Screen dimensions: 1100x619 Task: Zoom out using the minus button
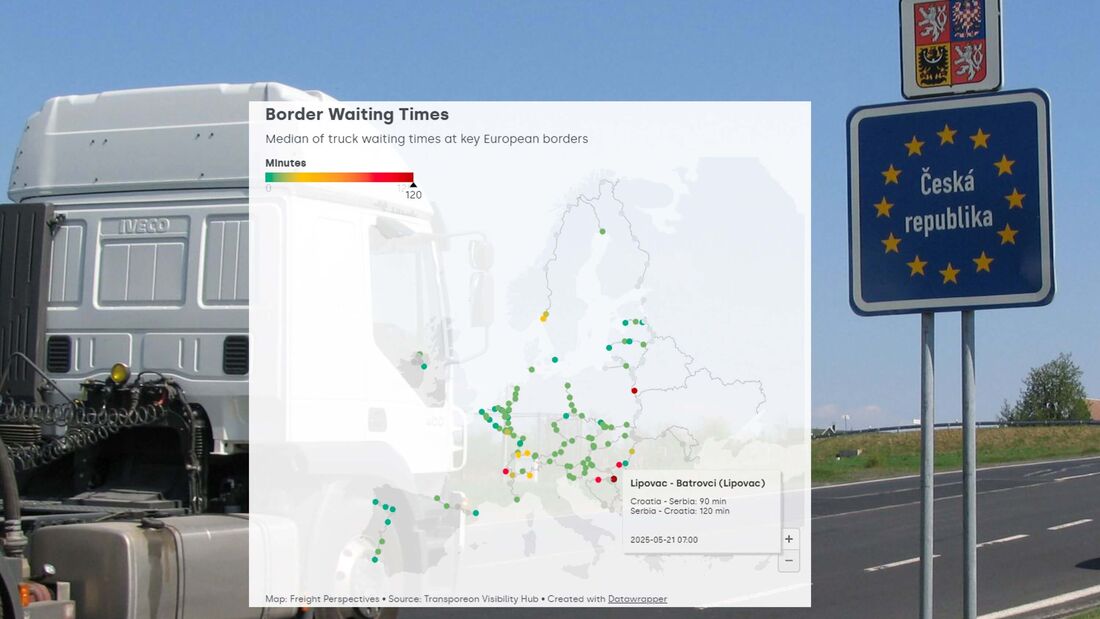pyautogui.click(x=789, y=561)
